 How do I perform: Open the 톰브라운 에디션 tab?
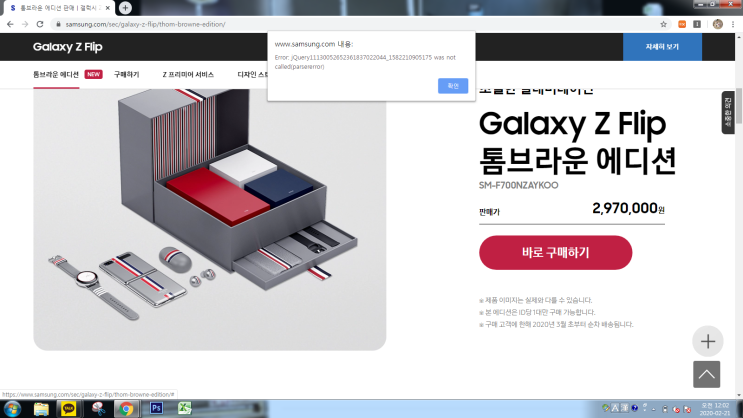[56, 74]
